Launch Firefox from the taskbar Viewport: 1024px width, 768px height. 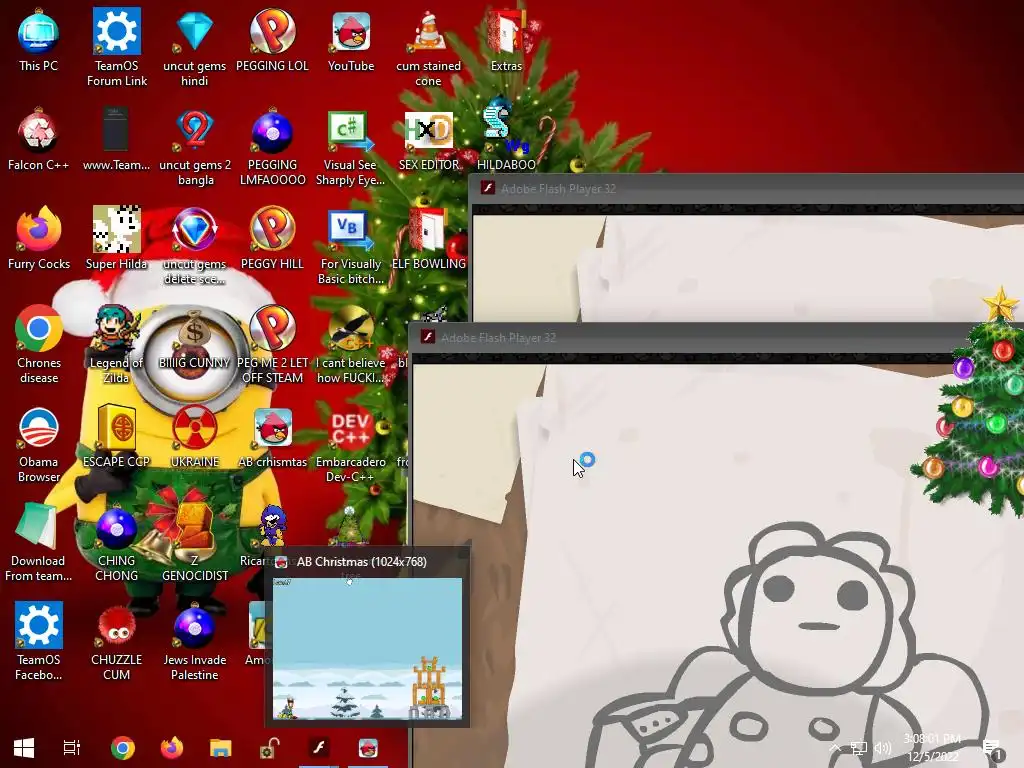point(172,748)
